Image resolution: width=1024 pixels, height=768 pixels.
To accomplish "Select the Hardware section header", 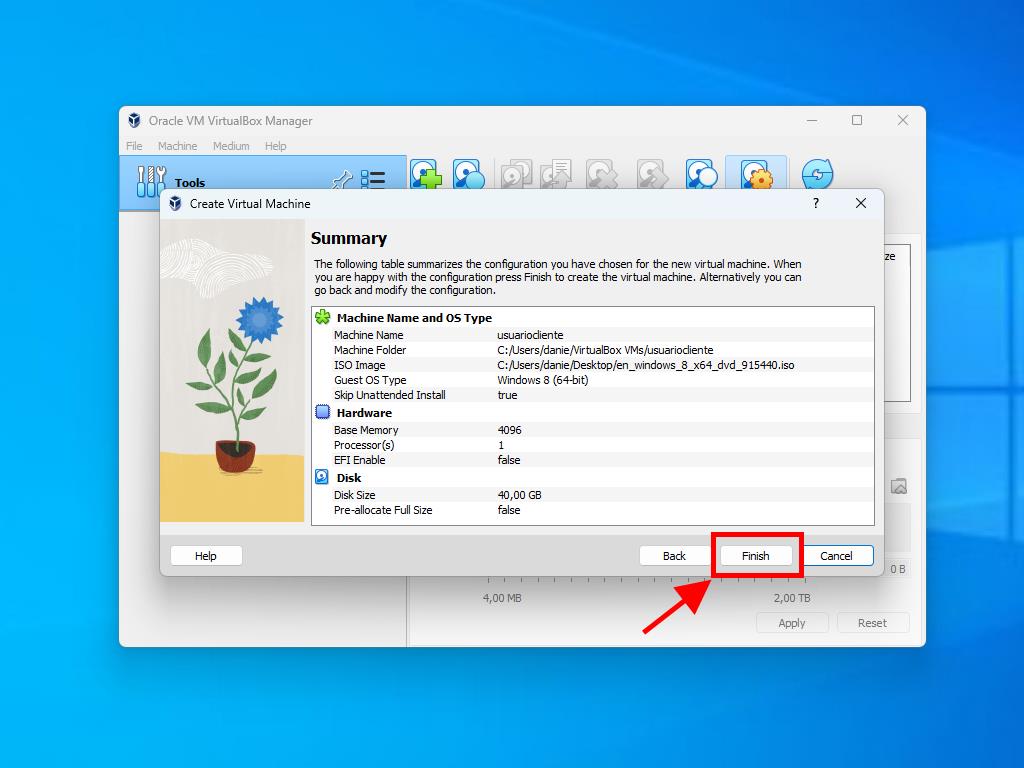I will (x=364, y=413).
